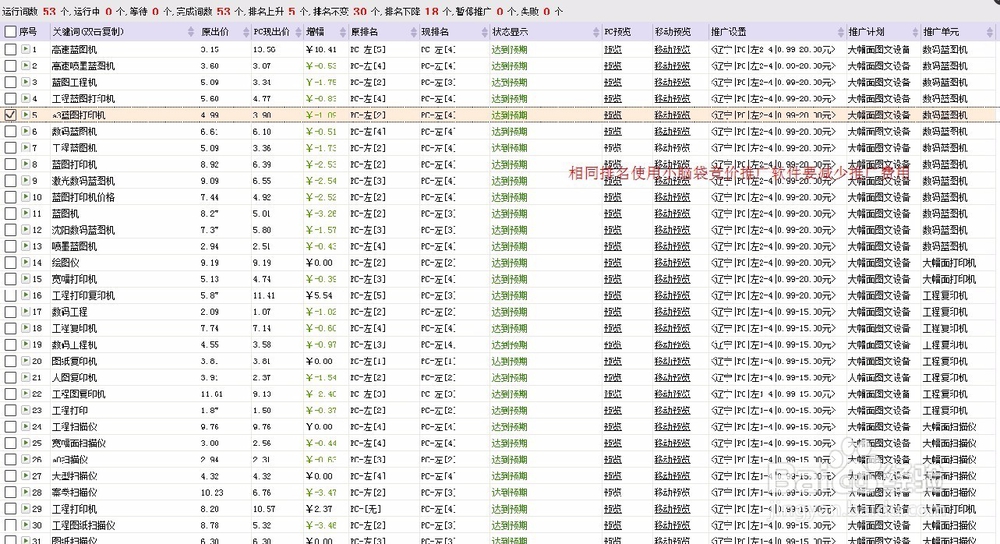Tick the select-all checkbox in 序号 header
Screen dimensions: 1000x544
10,31
